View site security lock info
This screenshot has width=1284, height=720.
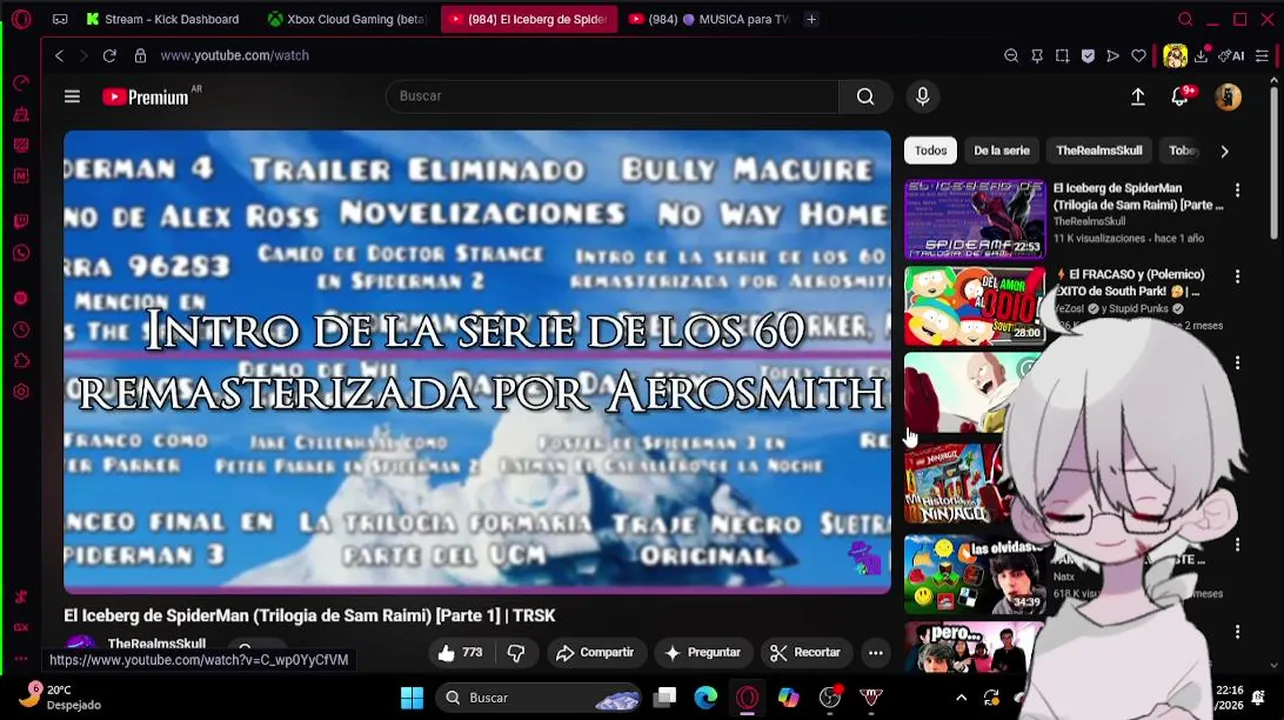[140, 56]
